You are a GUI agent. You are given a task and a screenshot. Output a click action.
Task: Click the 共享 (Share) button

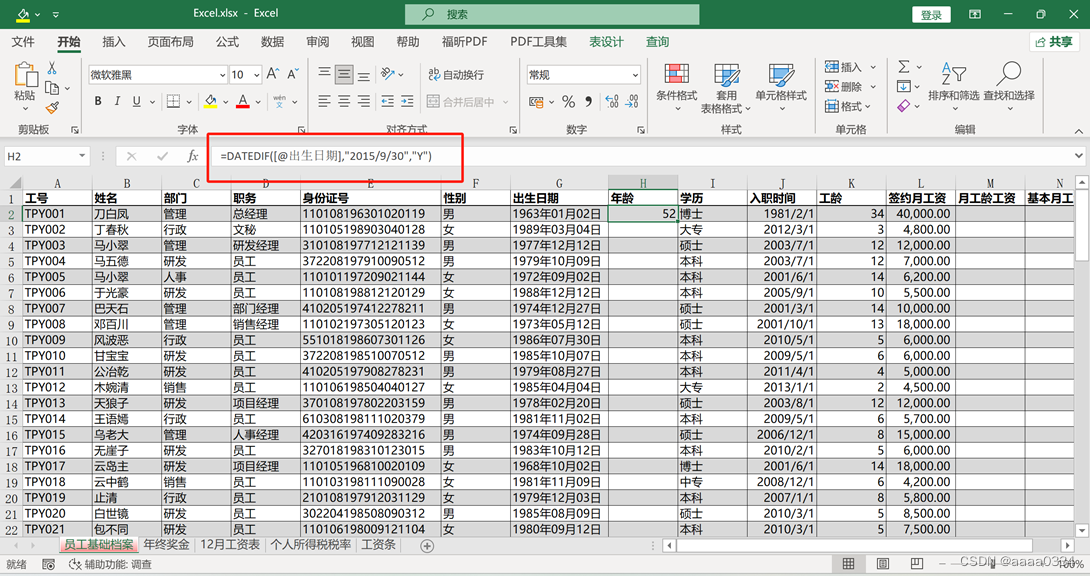[x=1054, y=42]
